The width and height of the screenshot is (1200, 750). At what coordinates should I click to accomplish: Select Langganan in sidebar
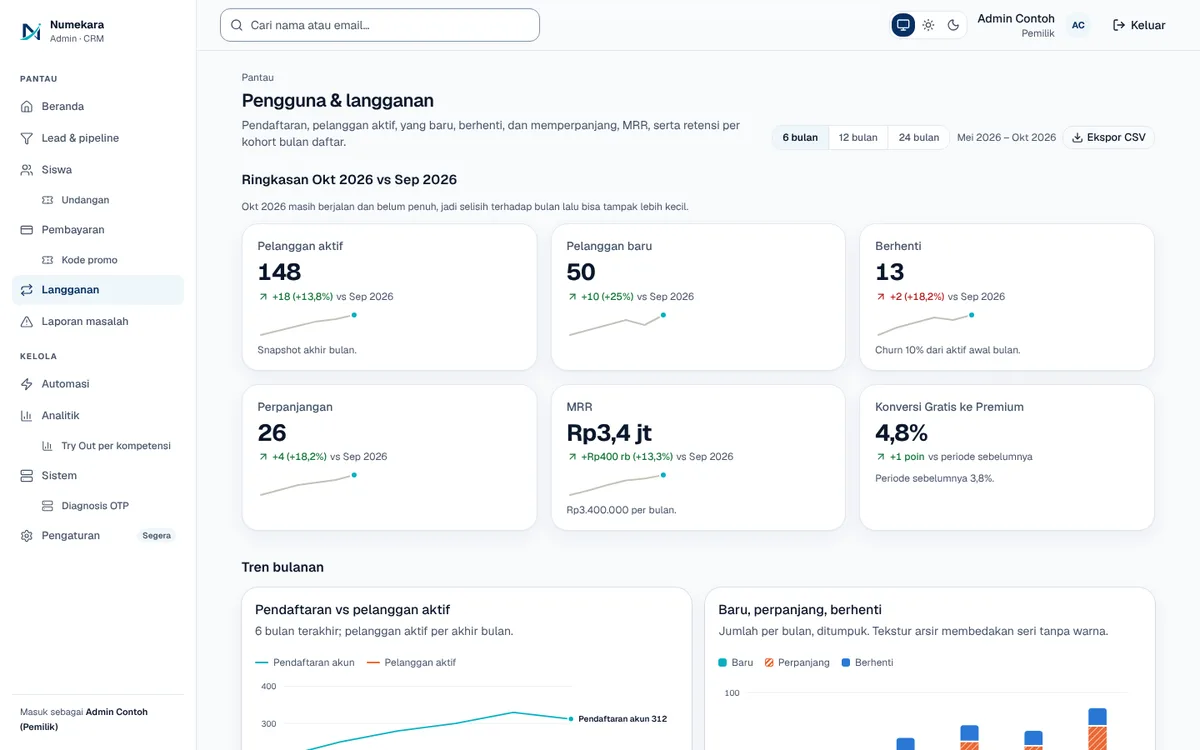(x=98, y=290)
